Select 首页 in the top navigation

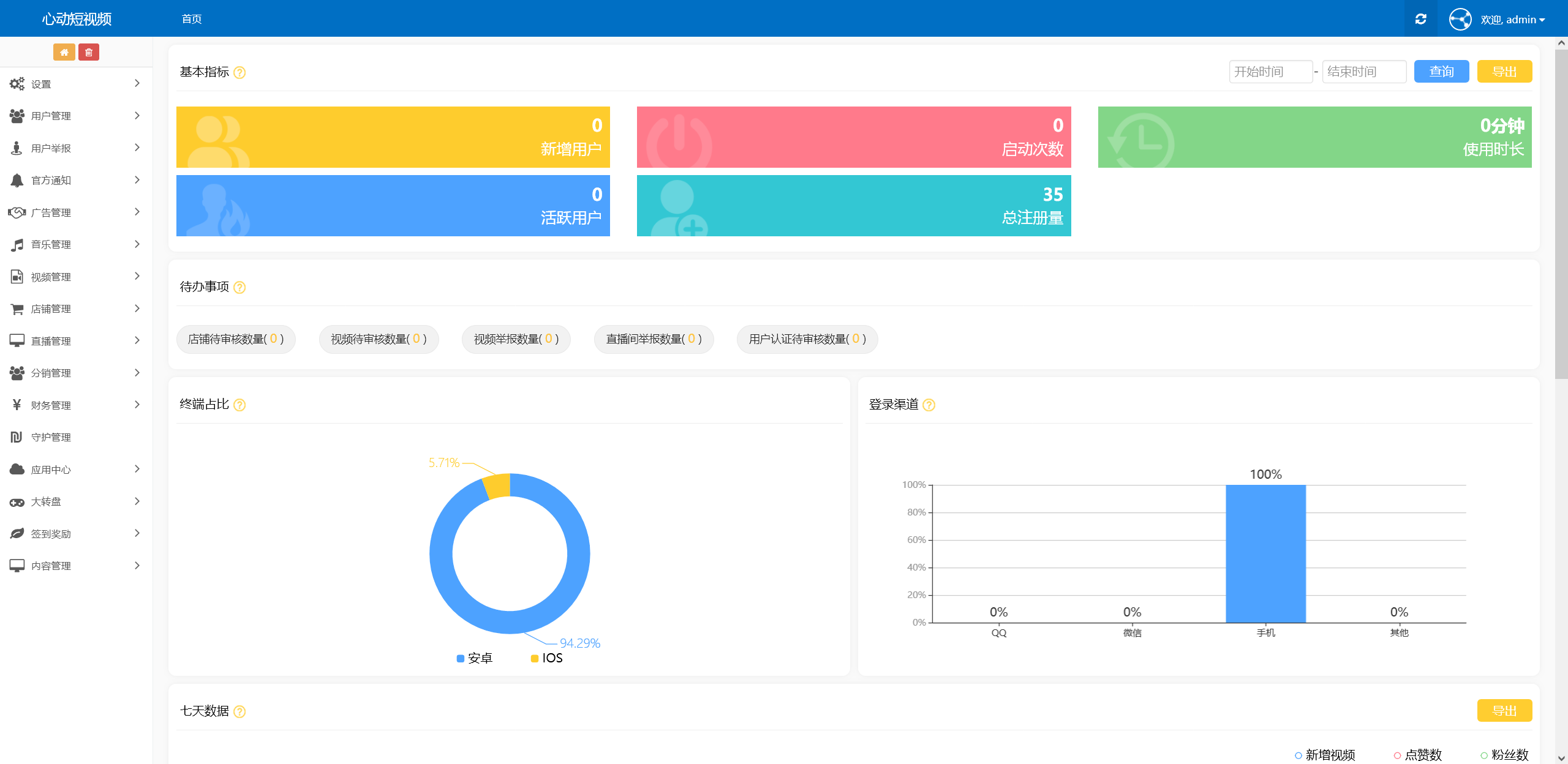click(x=190, y=18)
